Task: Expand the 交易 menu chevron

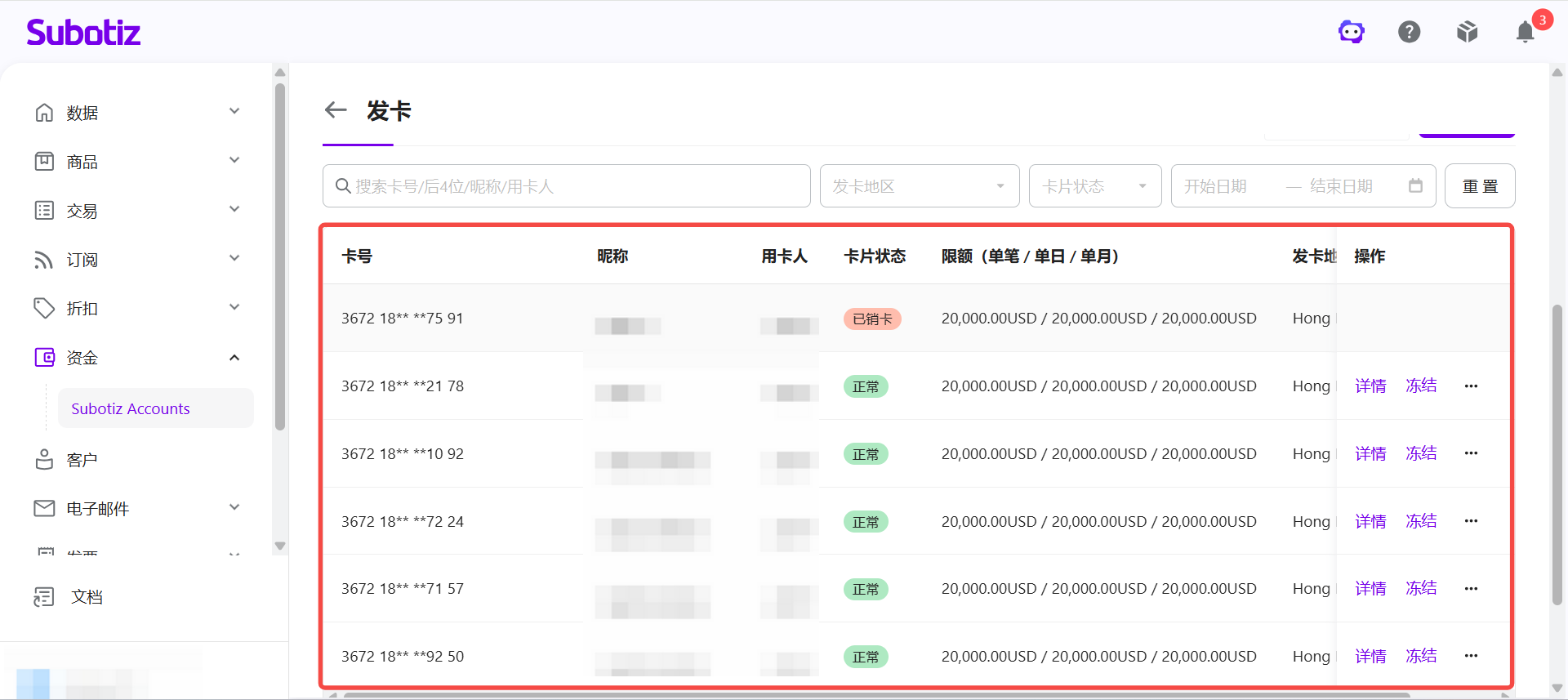Action: pyautogui.click(x=234, y=209)
